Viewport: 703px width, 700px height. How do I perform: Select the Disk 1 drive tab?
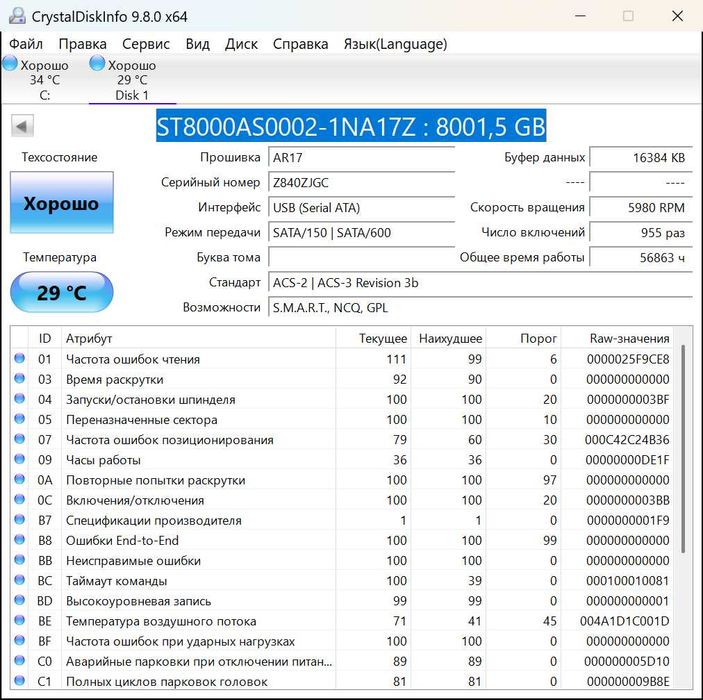pos(132,79)
